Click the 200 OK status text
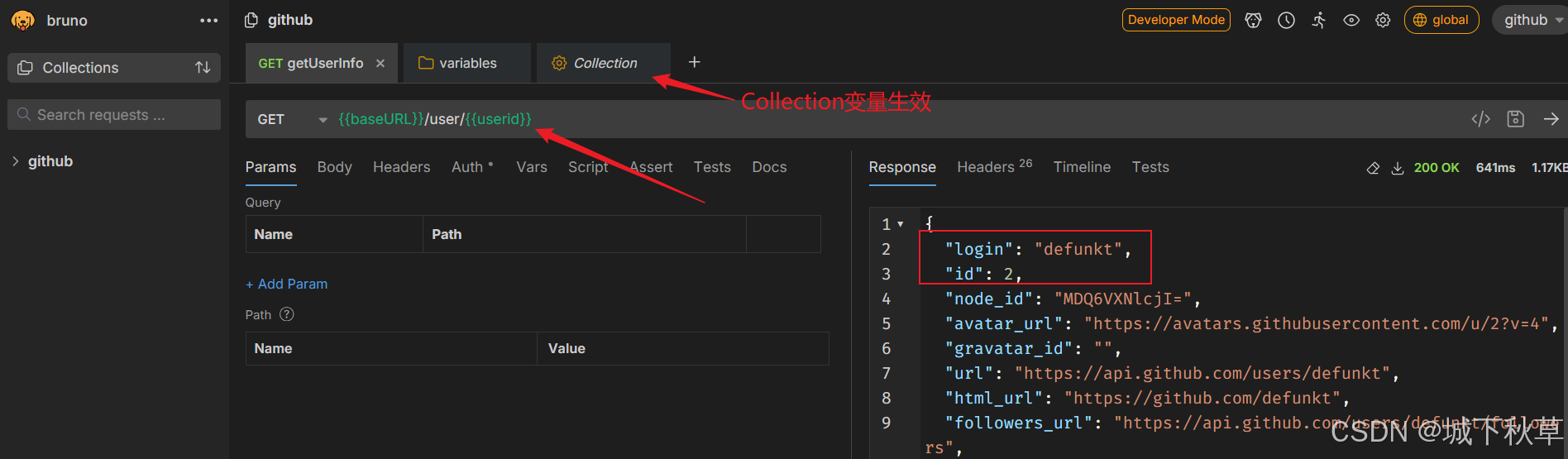The image size is (1568, 459). [x=1437, y=167]
